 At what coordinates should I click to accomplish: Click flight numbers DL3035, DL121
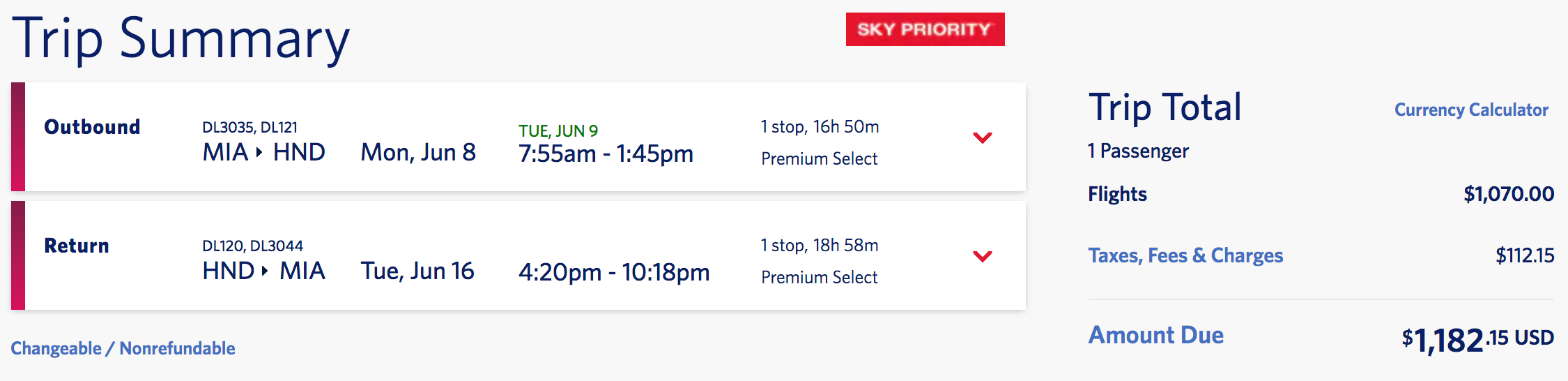(249, 127)
